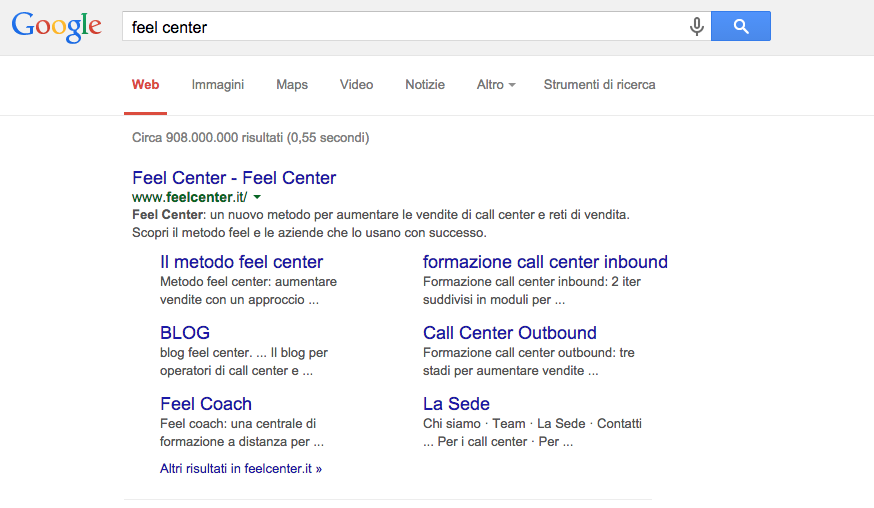Click the Google logo
This screenshot has width=874, height=508.
[56, 27]
